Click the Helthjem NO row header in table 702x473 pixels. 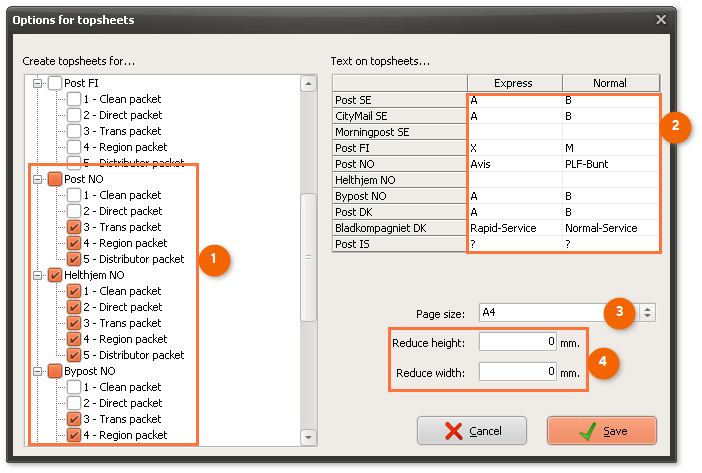click(399, 180)
